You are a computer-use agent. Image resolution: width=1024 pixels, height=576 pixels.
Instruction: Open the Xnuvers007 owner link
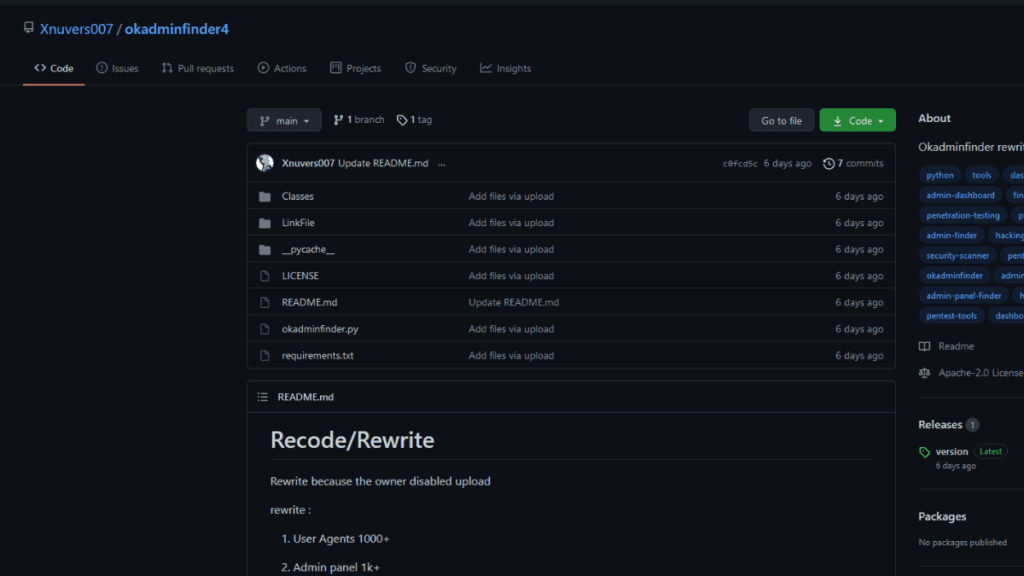click(x=76, y=29)
